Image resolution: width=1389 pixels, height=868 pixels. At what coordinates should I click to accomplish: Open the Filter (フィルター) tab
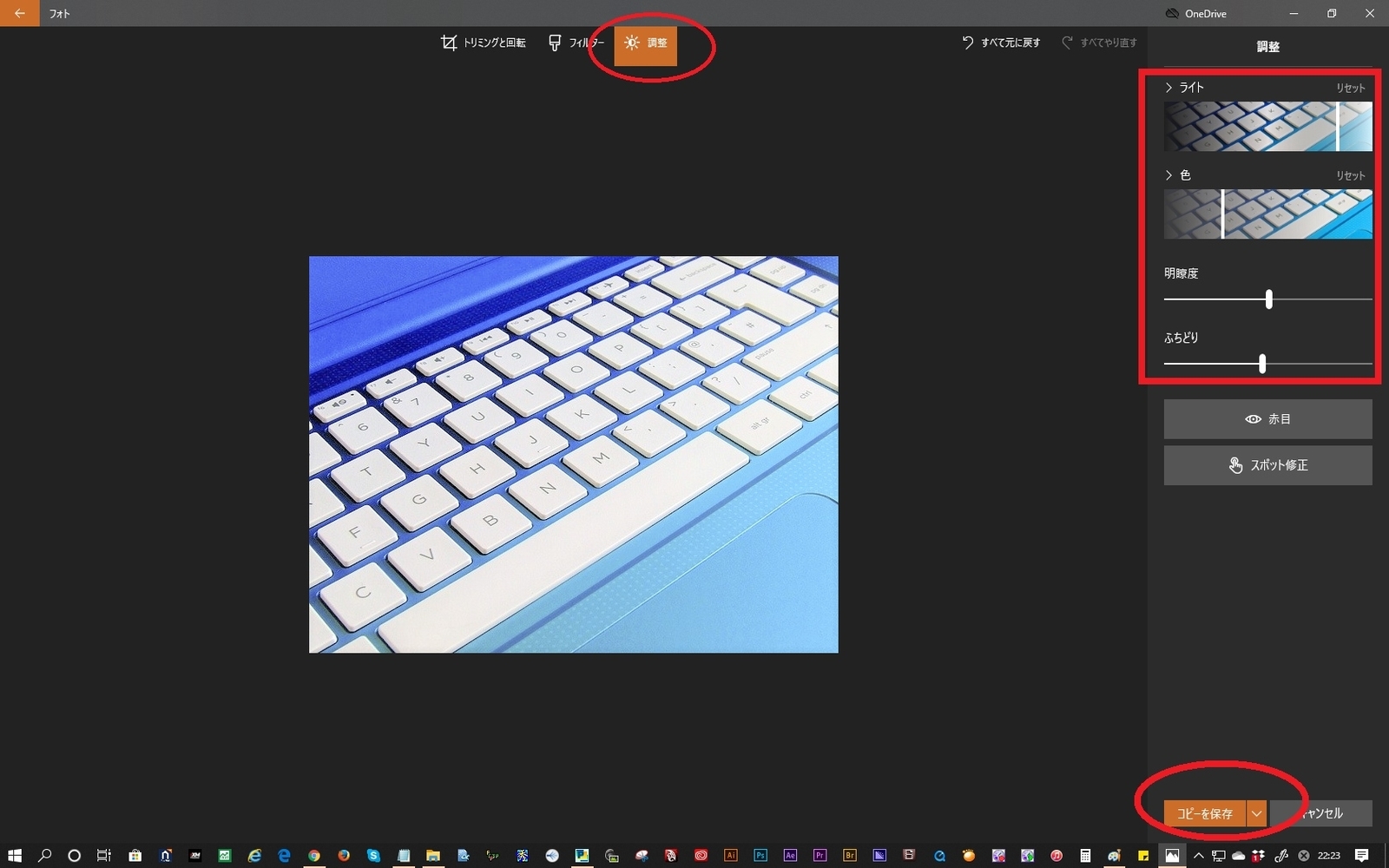tap(576, 43)
